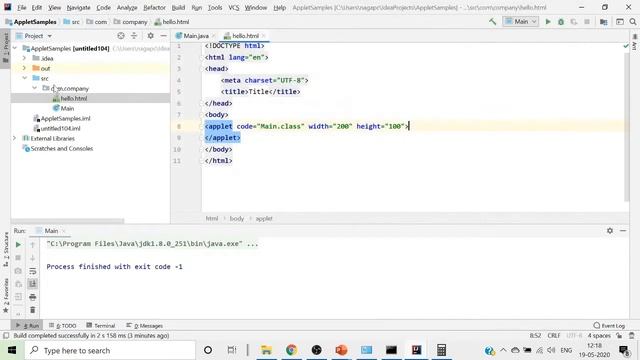Click the Stop square icon in the top toolbar
Screen dimensions: 640x360
pyautogui.click(x=587, y=22)
